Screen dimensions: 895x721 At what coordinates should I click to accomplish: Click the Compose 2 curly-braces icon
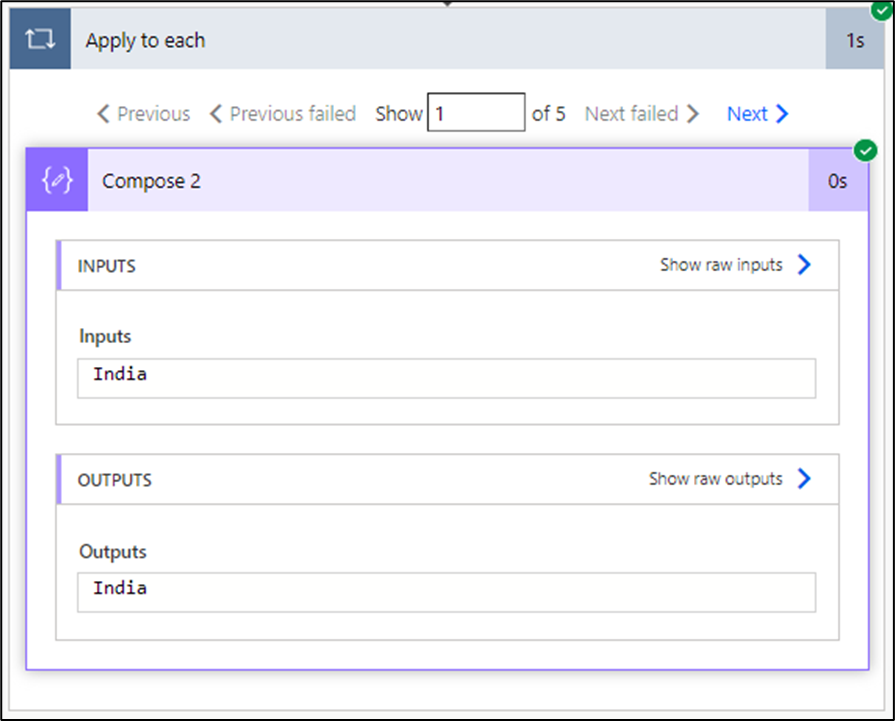[57, 181]
